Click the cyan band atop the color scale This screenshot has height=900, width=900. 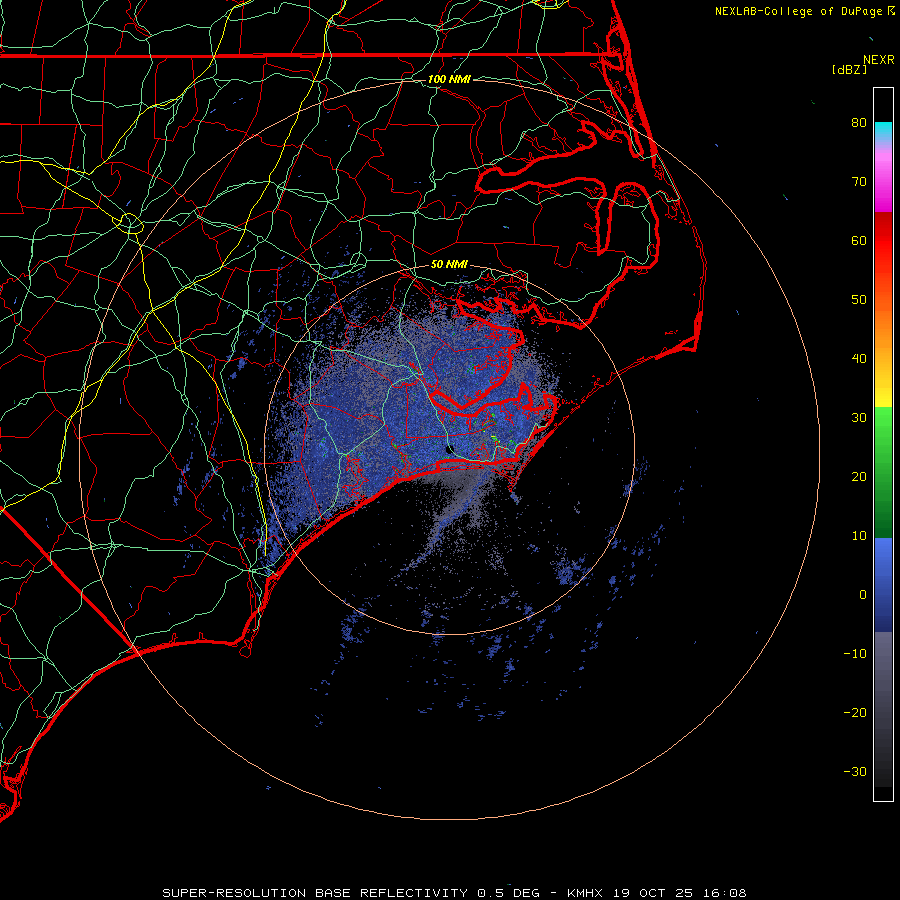[x=883, y=132]
